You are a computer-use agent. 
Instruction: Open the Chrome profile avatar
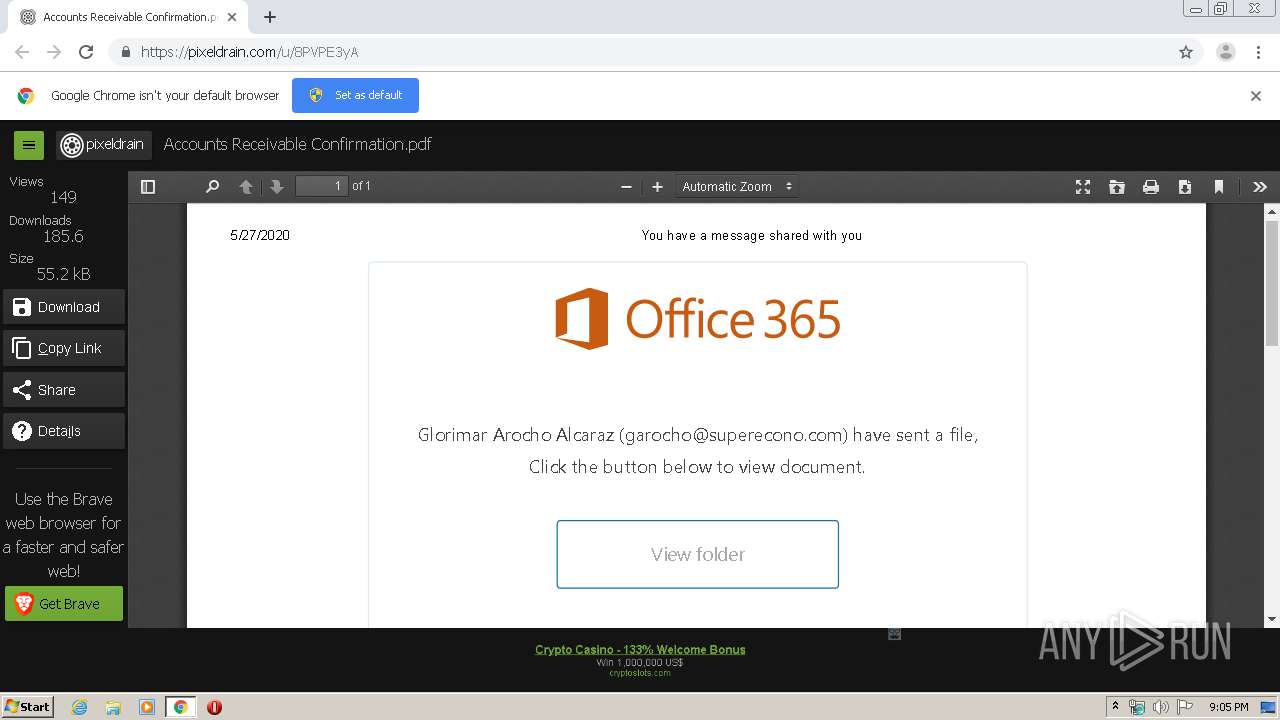click(x=1226, y=52)
